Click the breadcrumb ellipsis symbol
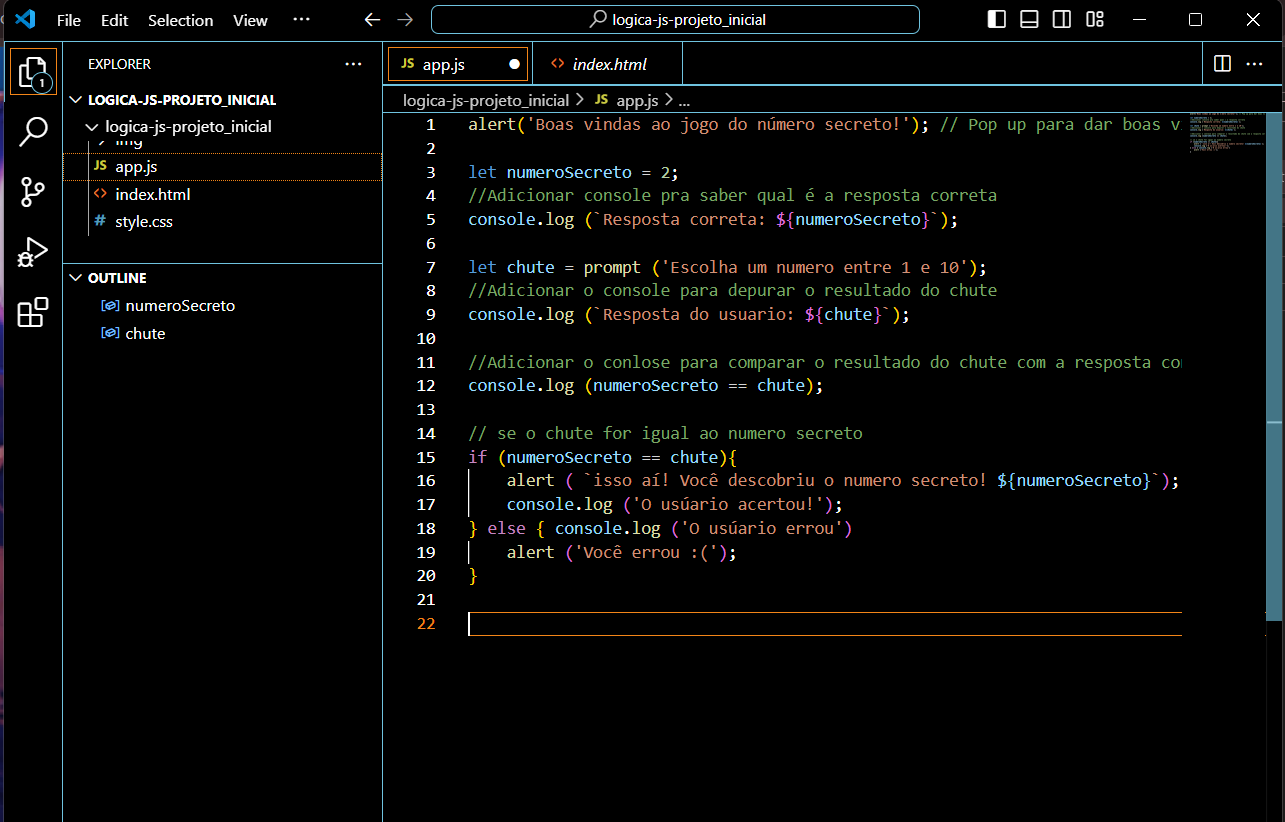 [684, 101]
